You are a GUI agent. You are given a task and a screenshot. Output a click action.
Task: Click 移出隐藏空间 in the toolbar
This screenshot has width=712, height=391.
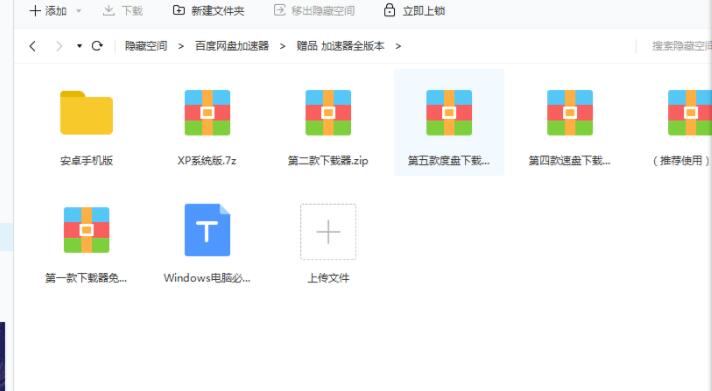click(x=314, y=10)
